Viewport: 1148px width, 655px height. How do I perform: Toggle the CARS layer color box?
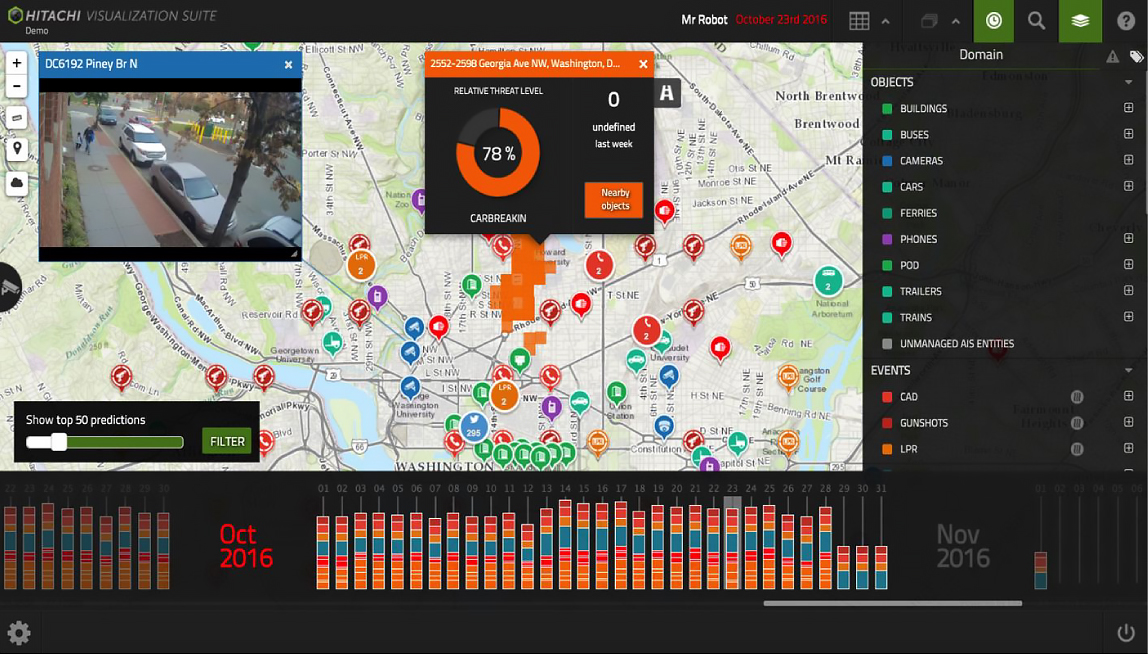(887, 187)
